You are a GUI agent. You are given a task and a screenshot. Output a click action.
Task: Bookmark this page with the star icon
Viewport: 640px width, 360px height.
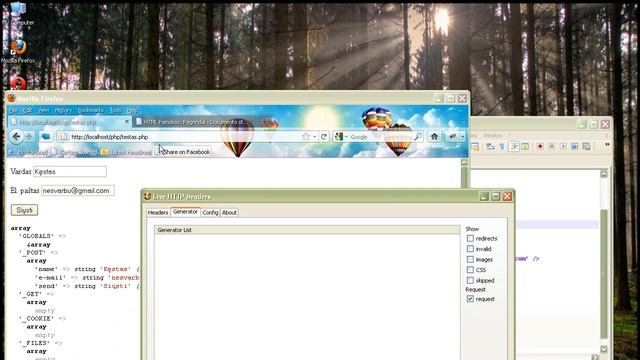tap(306, 137)
